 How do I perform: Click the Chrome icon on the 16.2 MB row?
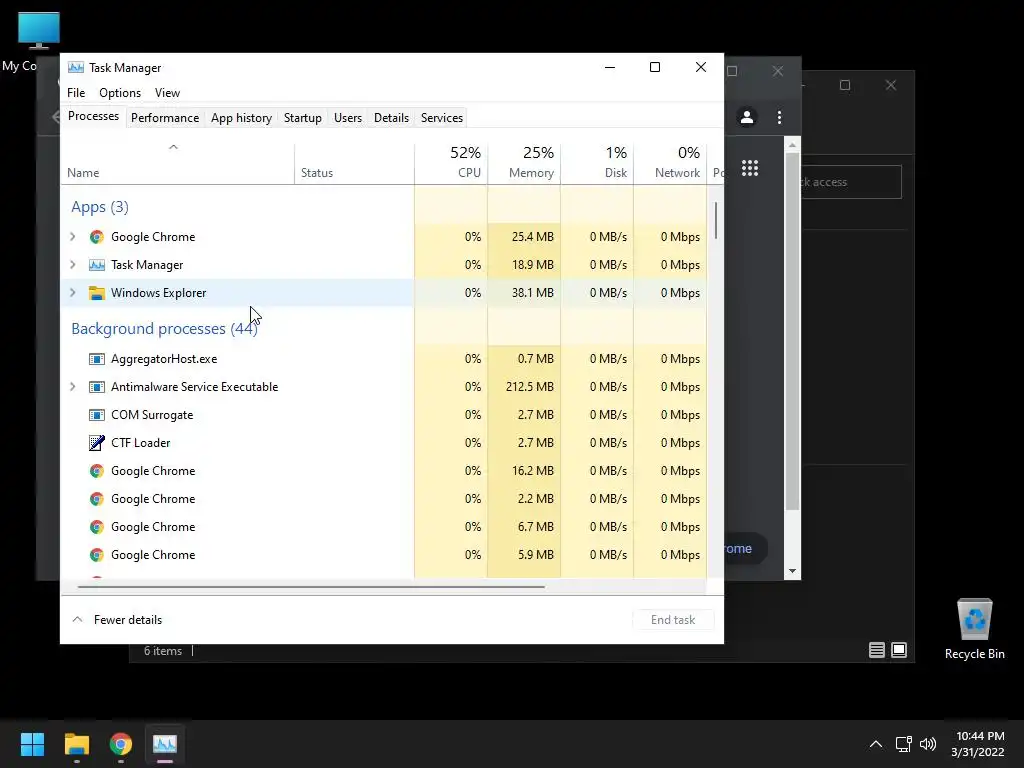97,471
